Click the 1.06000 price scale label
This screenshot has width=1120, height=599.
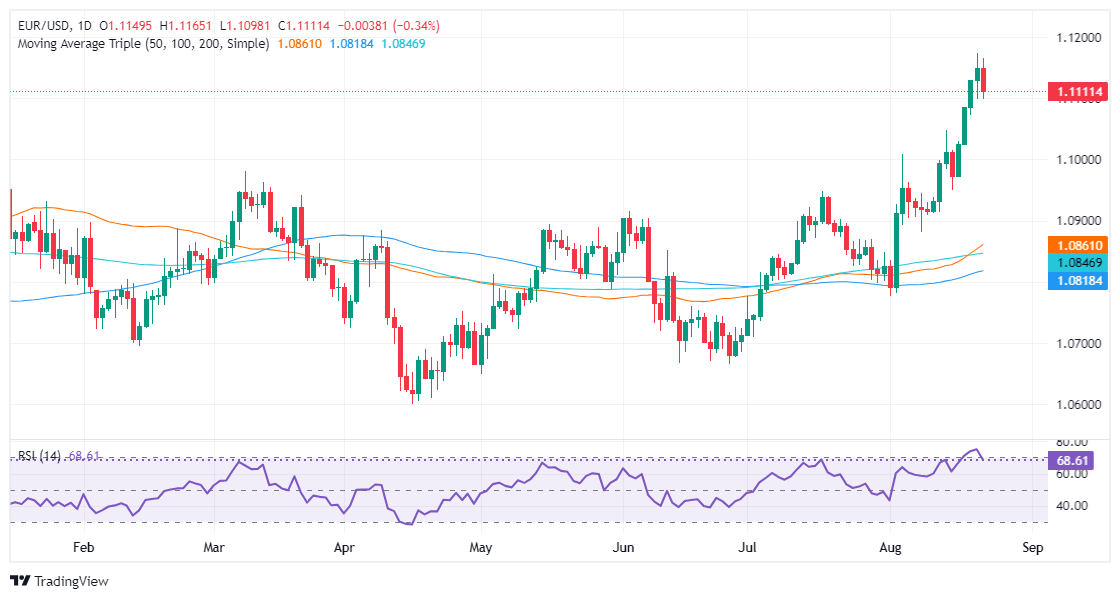coord(1079,405)
